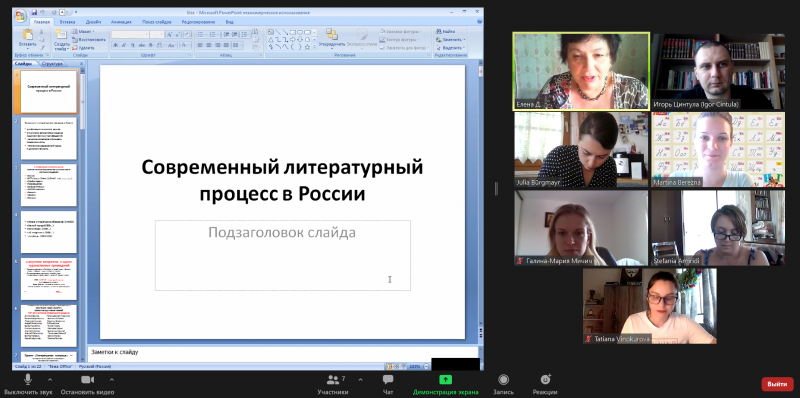Switch to the Главная ribbon tab
Image resolution: width=800 pixels, height=398 pixels.
pyautogui.click(x=41, y=22)
